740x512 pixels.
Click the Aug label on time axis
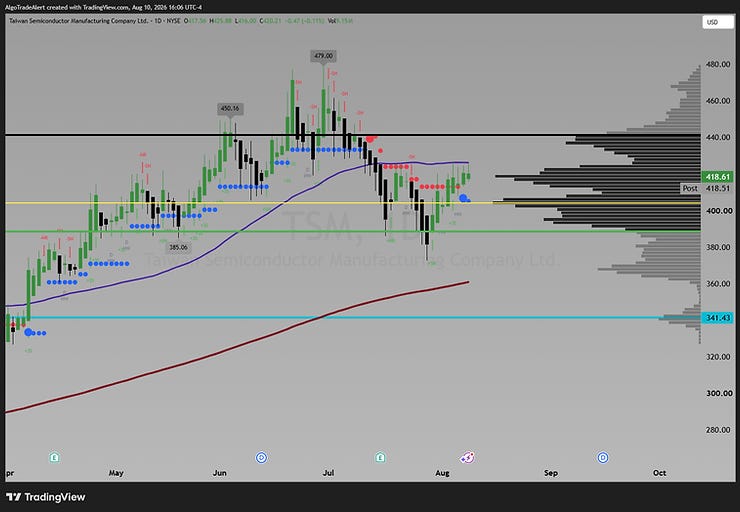pyautogui.click(x=442, y=473)
